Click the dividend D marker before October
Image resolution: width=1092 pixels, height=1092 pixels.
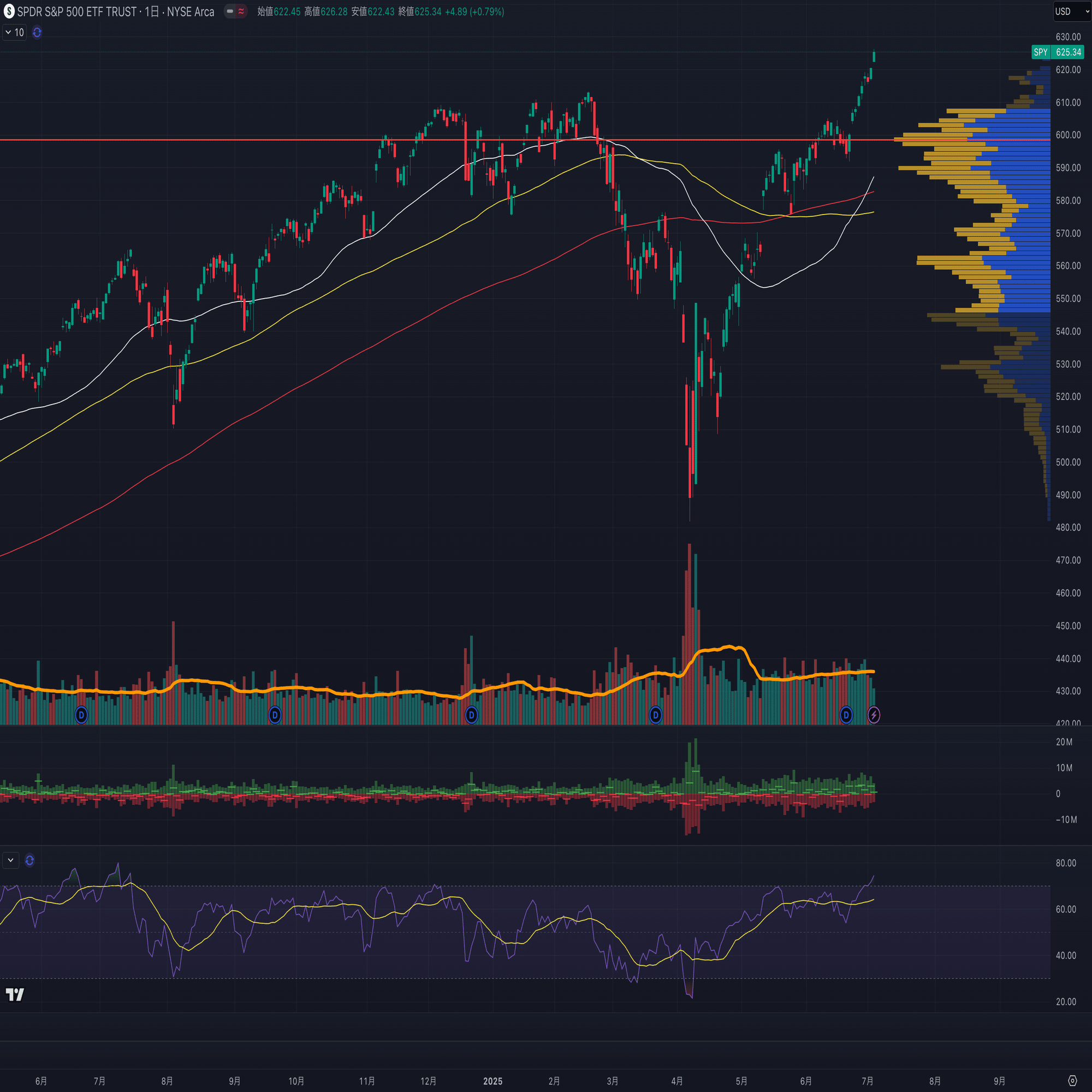pyautogui.click(x=275, y=715)
